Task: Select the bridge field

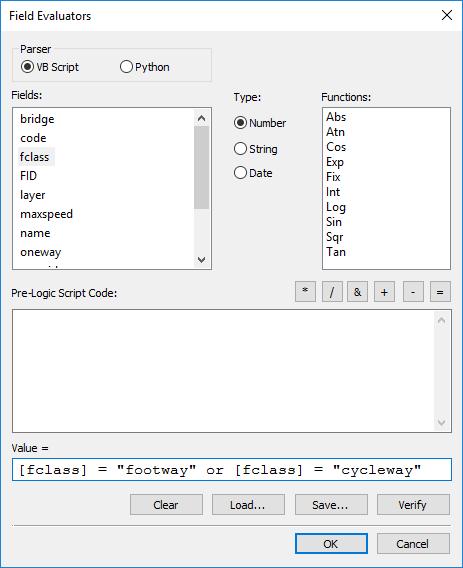Action: [x=37, y=119]
